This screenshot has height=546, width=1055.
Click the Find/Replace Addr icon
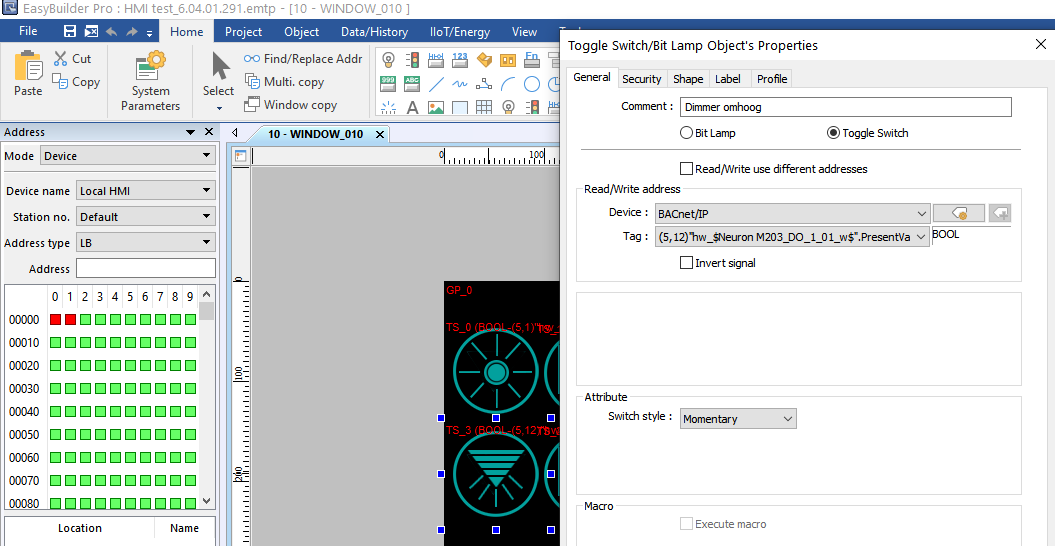point(252,59)
